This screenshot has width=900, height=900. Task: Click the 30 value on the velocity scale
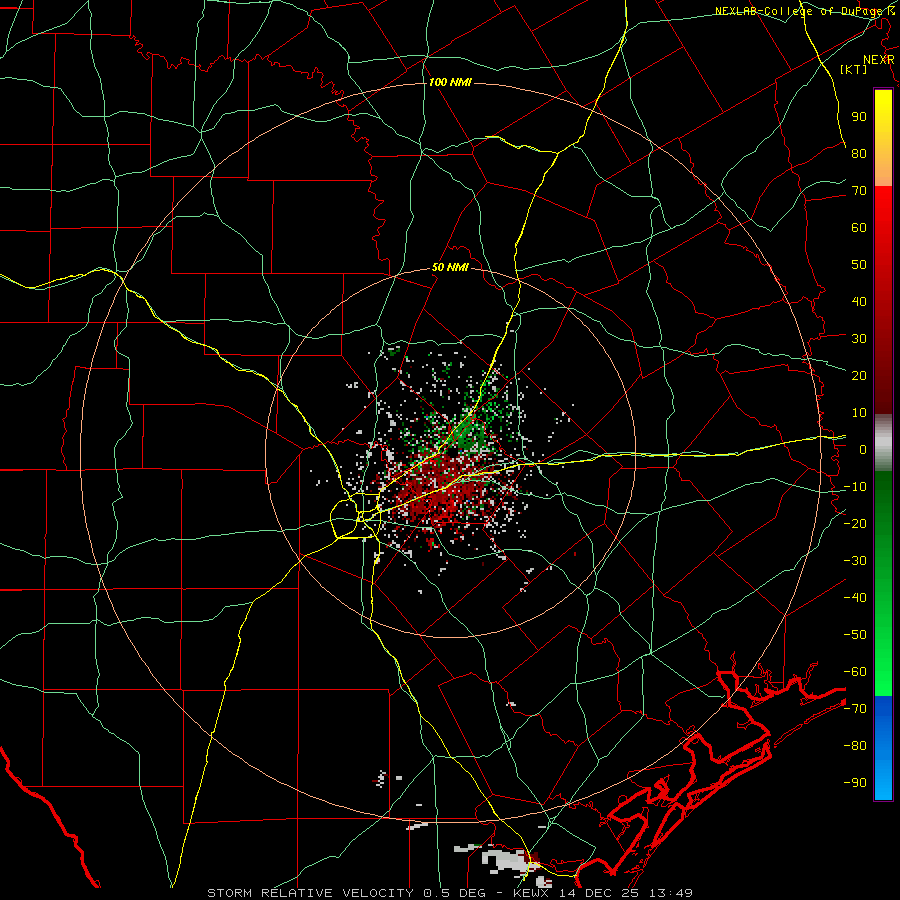point(859,339)
